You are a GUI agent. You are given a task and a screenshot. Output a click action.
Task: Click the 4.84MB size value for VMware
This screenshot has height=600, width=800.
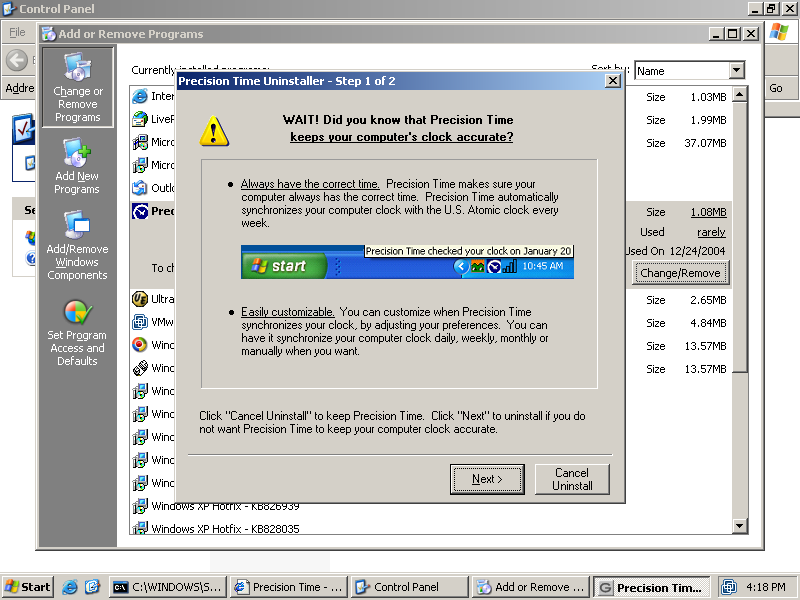tap(708, 323)
